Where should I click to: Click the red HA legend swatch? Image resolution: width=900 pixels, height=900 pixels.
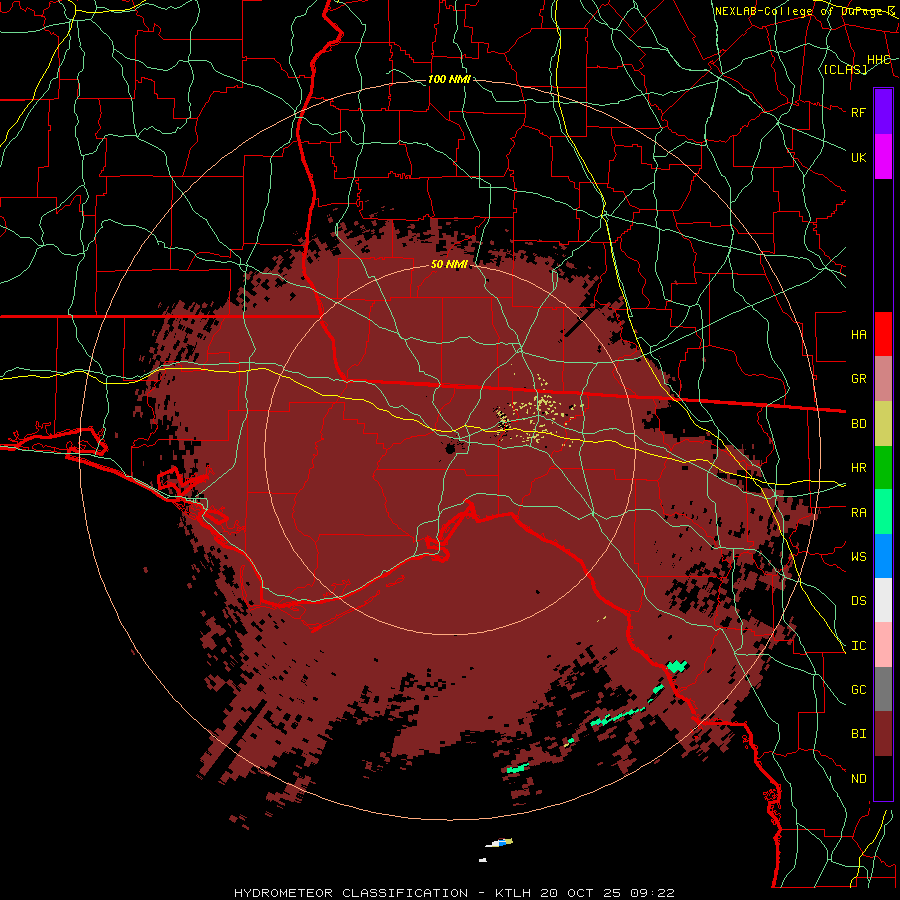(x=883, y=334)
